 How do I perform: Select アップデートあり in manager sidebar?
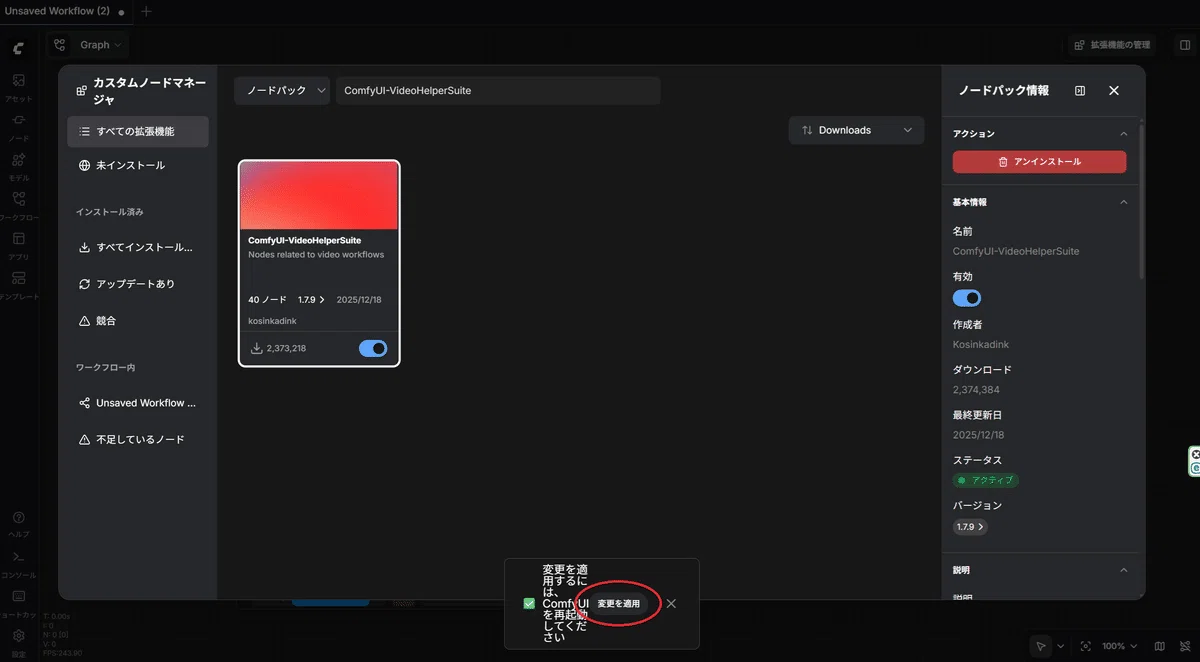138,284
